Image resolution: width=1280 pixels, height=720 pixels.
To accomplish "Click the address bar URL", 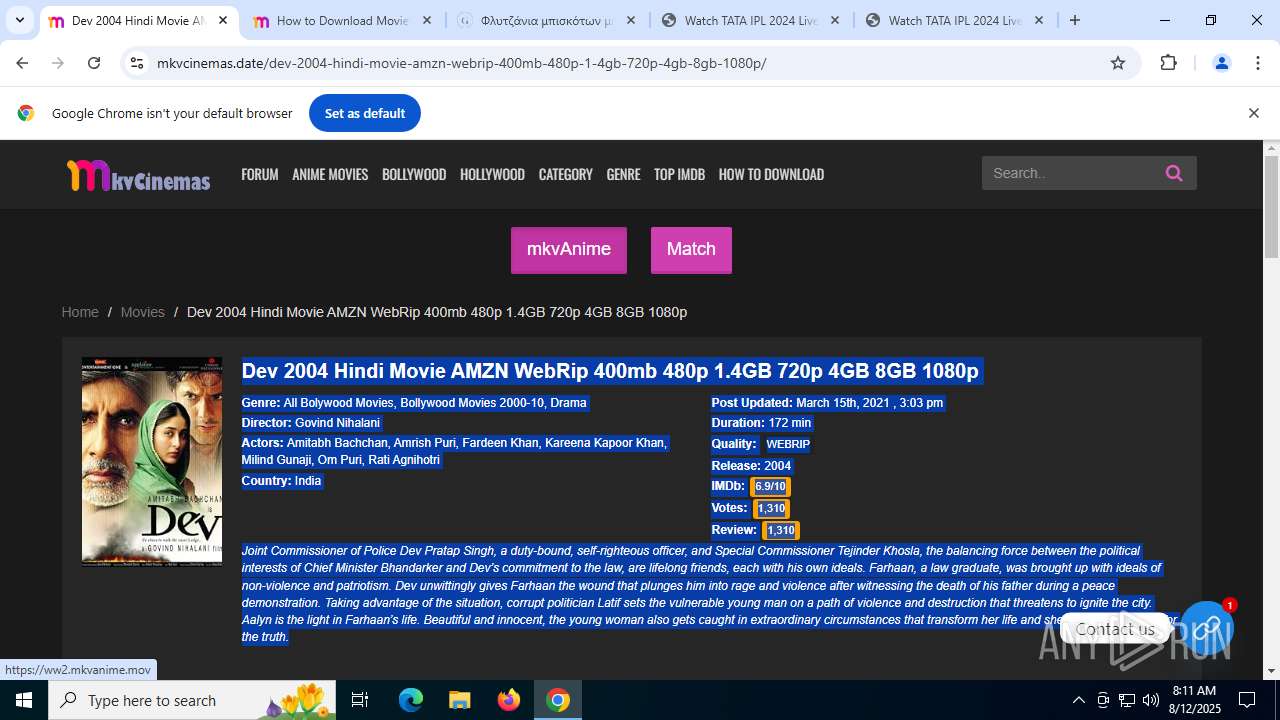I will pyautogui.click(x=461, y=63).
